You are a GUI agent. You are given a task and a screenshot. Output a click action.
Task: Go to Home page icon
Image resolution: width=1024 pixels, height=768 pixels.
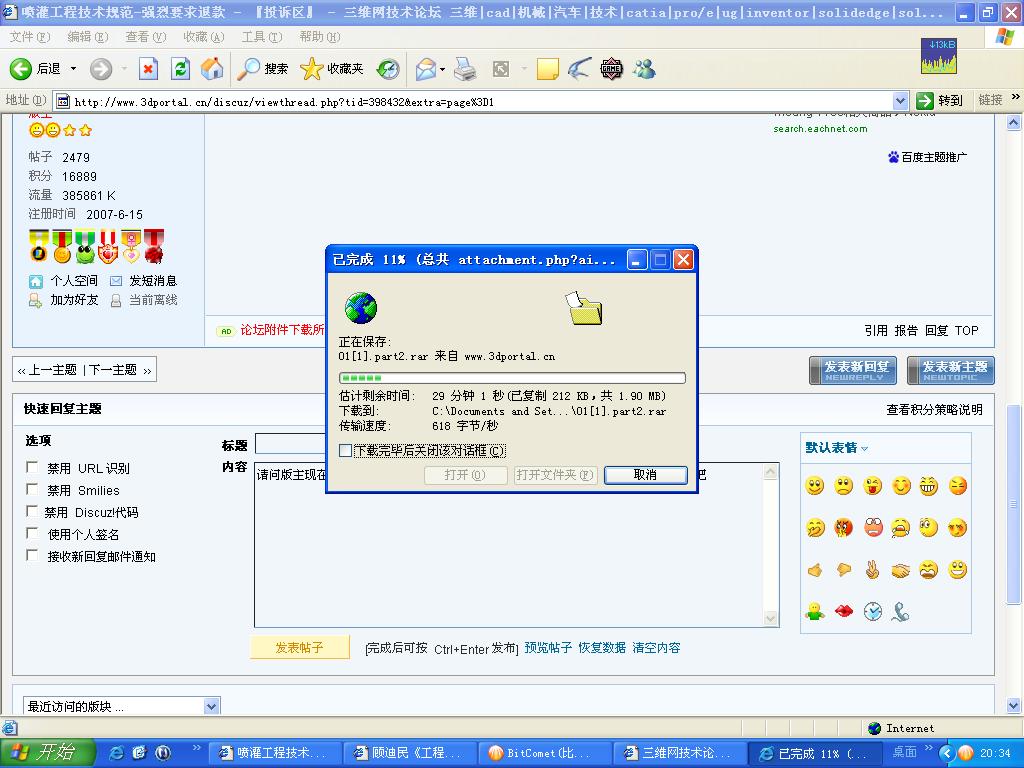point(212,69)
